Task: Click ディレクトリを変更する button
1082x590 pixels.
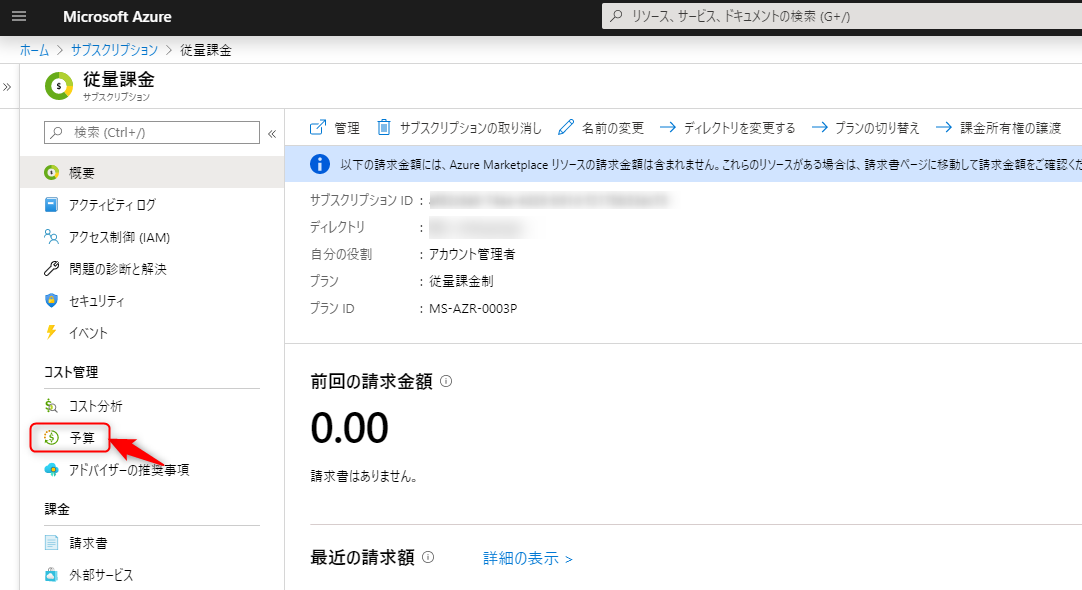Action: (x=727, y=128)
